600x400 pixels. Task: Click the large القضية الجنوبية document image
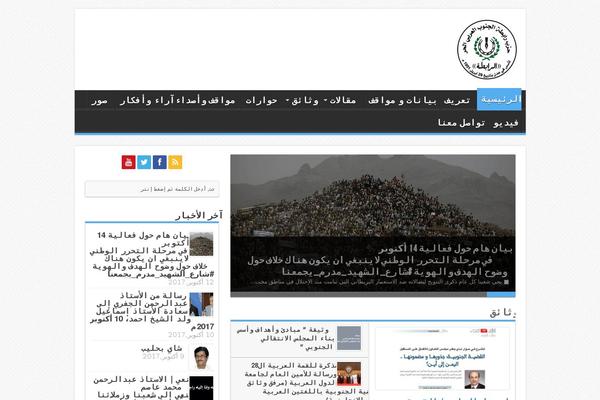point(442,359)
